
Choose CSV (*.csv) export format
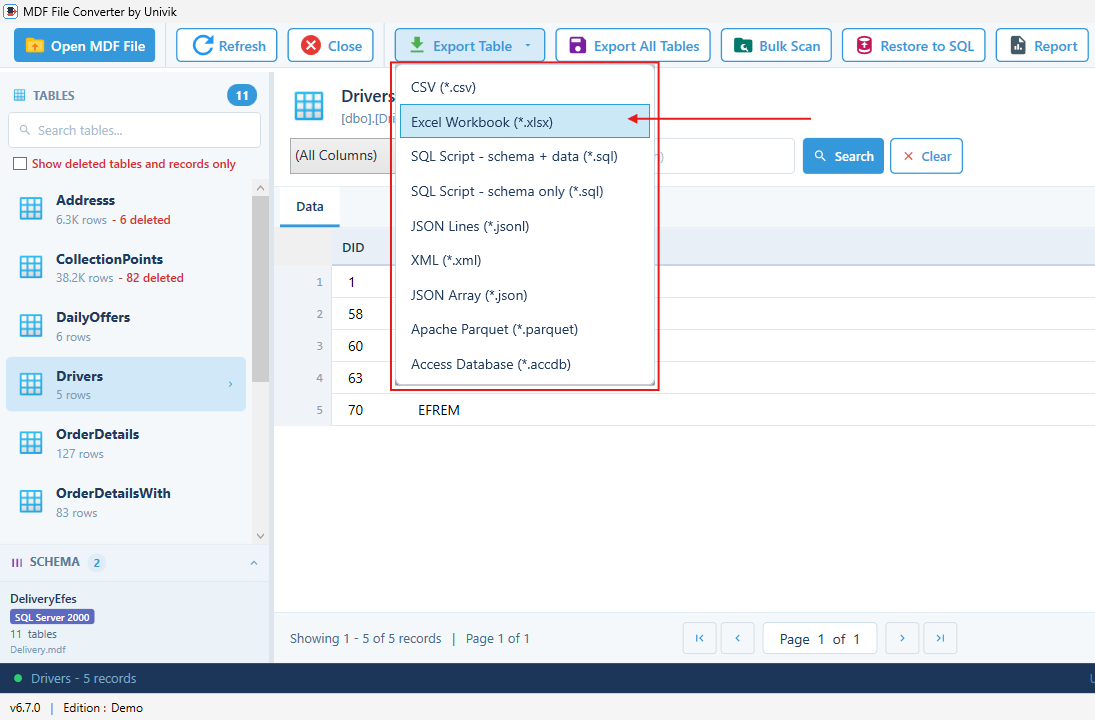[x=524, y=87]
